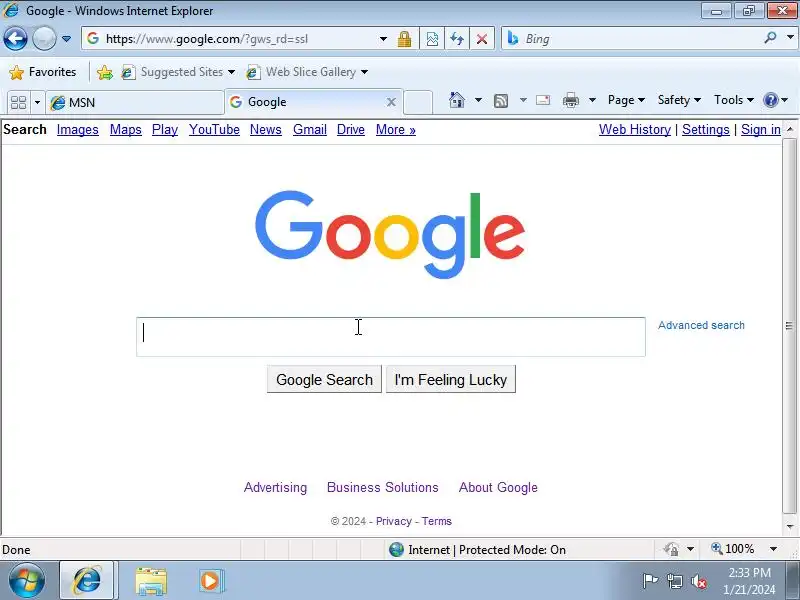
Task: Open the Gmail link
Action: pos(310,130)
